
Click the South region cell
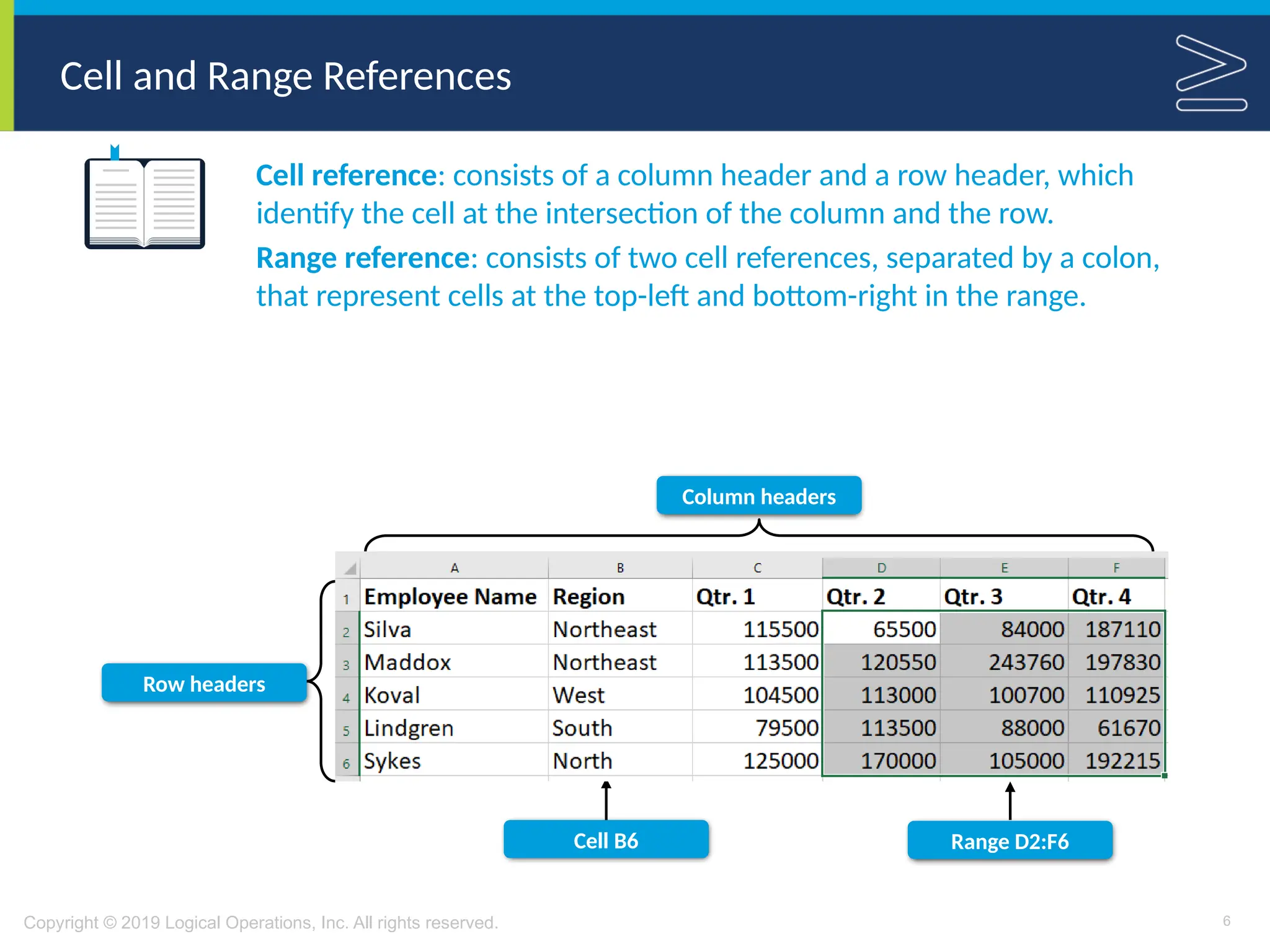pyautogui.click(x=620, y=727)
